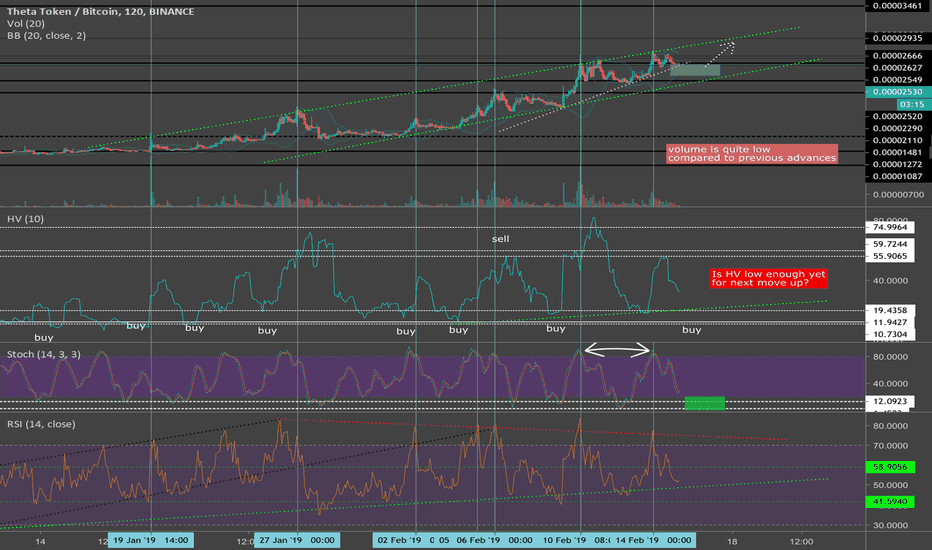
Task: Click the 59.7244 HV level label
Action: [890, 244]
